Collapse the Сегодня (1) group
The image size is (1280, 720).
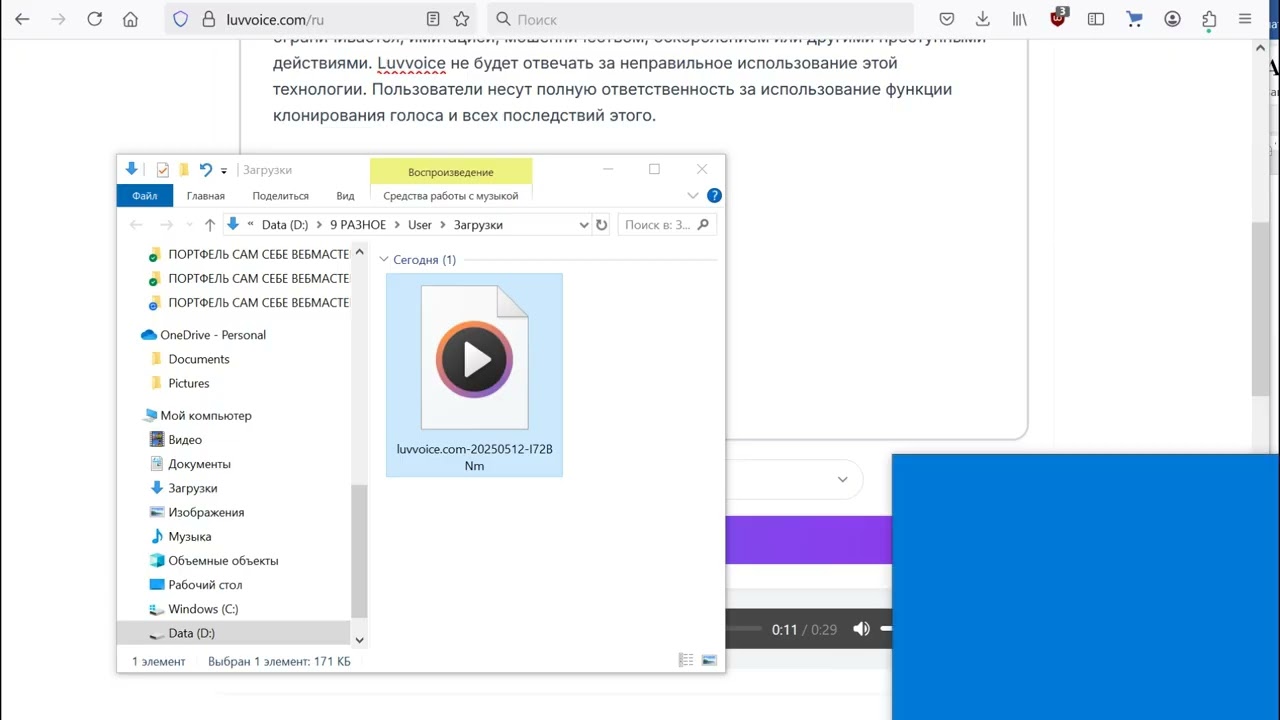click(384, 260)
